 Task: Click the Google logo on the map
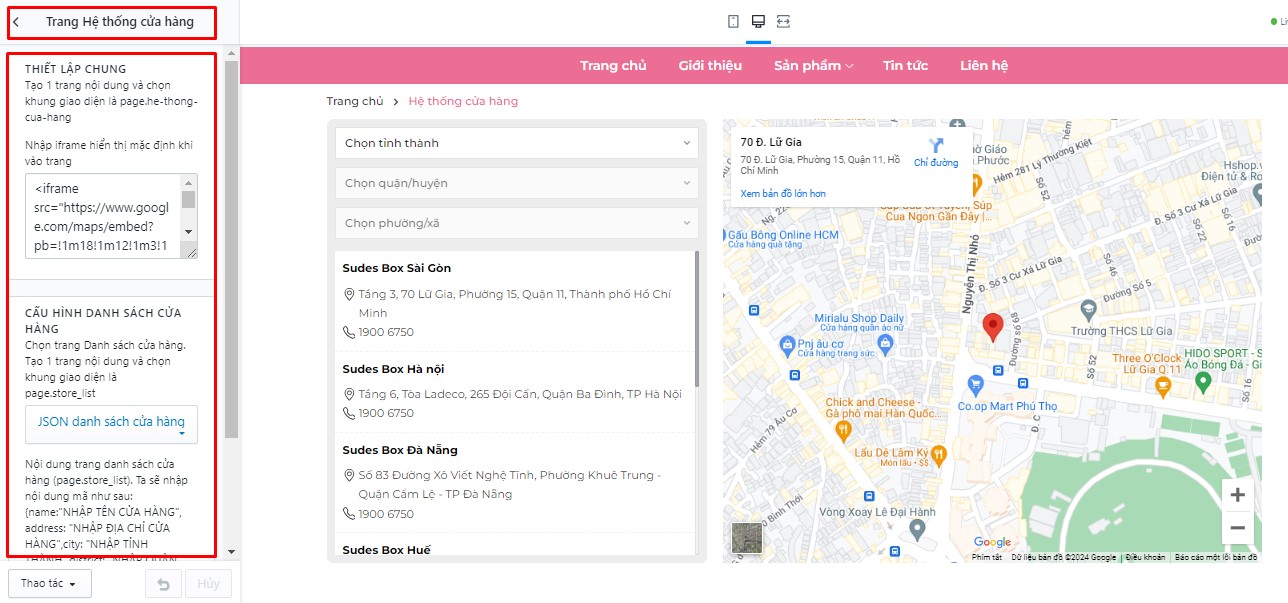click(x=992, y=542)
